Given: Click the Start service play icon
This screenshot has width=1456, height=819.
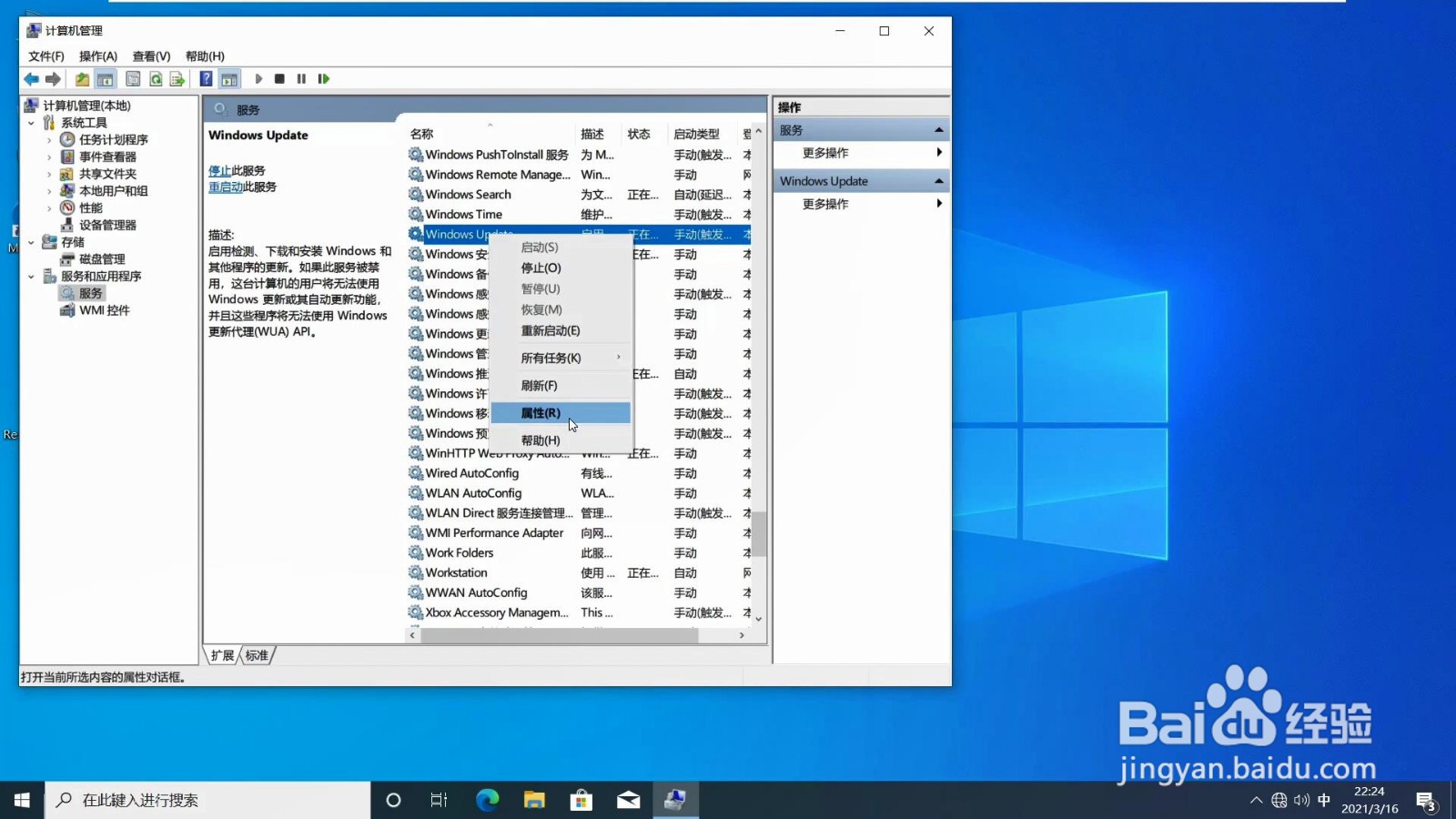Looking at the screenshot, I should (x=258, y=79).
